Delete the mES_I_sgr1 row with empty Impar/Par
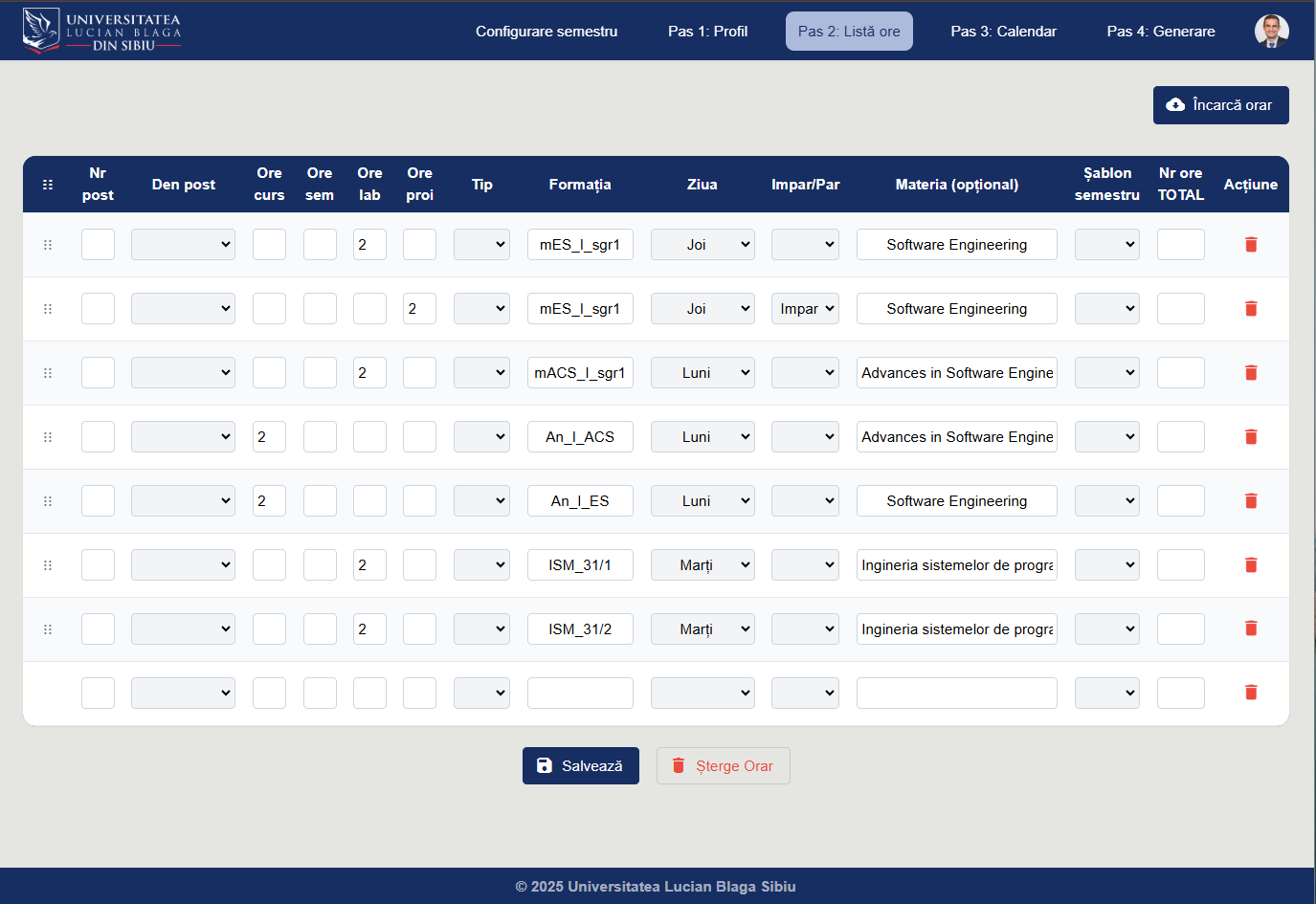Viewport: 1316px width, 904px height. (1250, 245)
